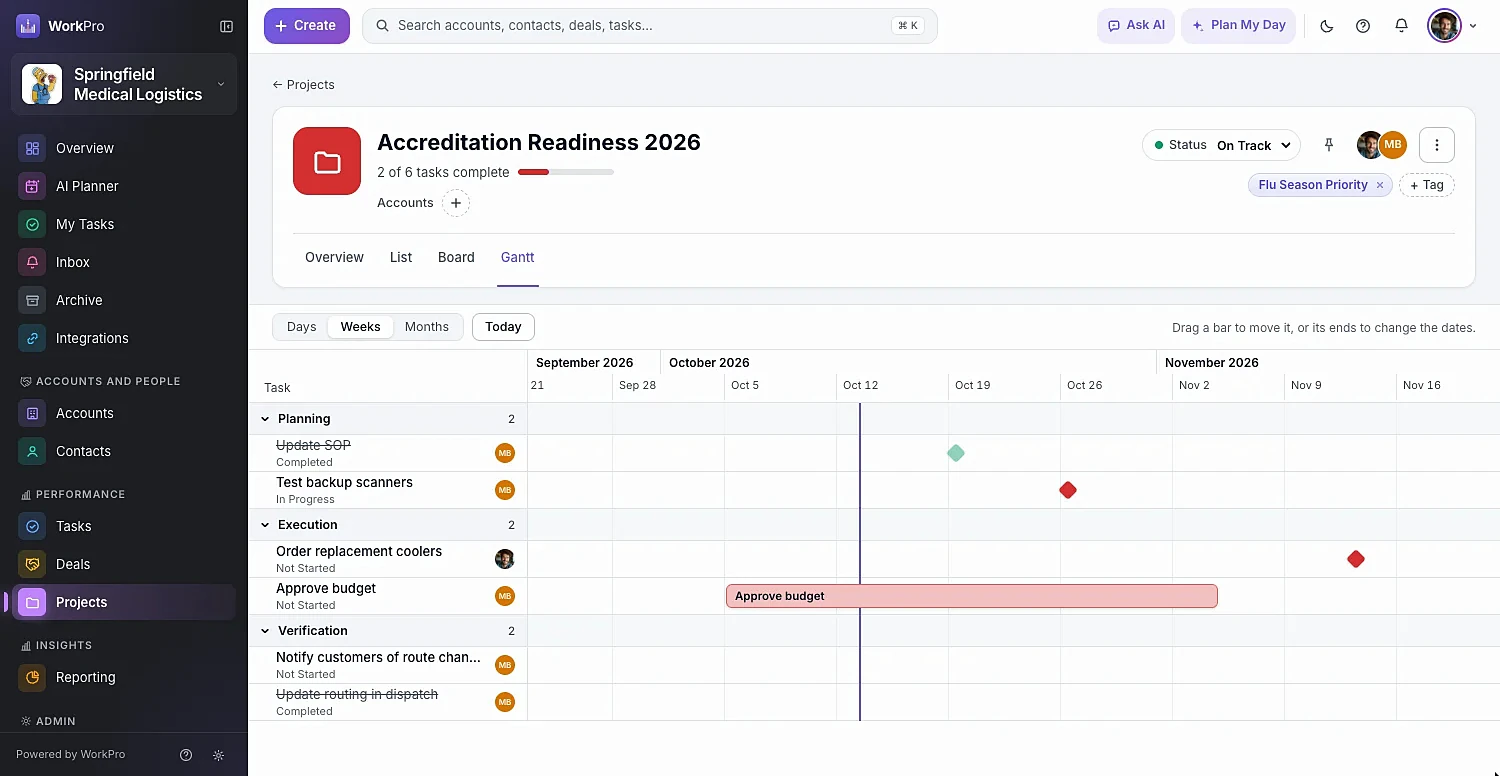Viewport: 1500px width, 776px height.
Task: Click the Test backup scanners milestone diamond
Action: [1068, 490]
